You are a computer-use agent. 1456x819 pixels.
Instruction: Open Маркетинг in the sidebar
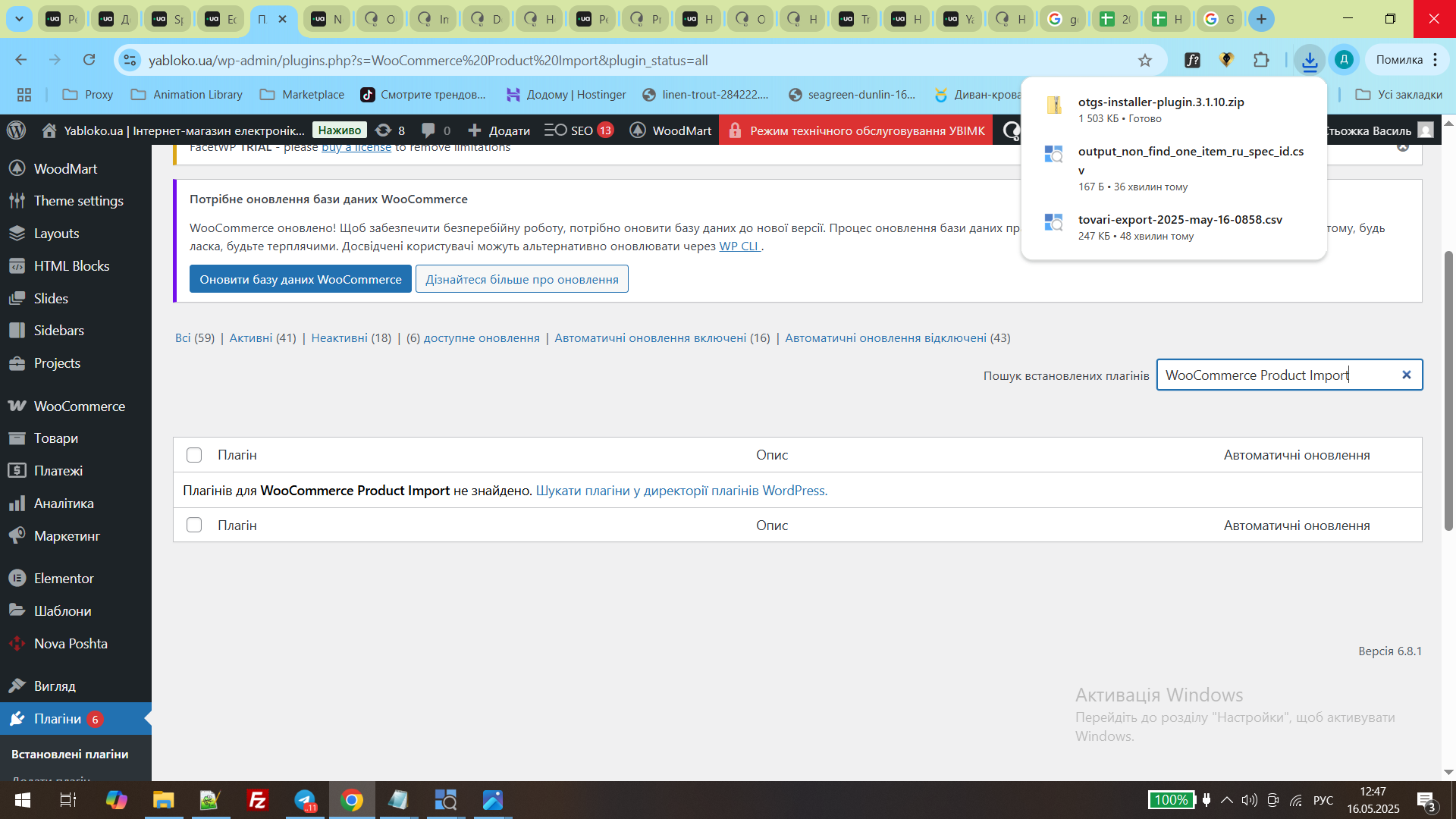tap(67, 536)
